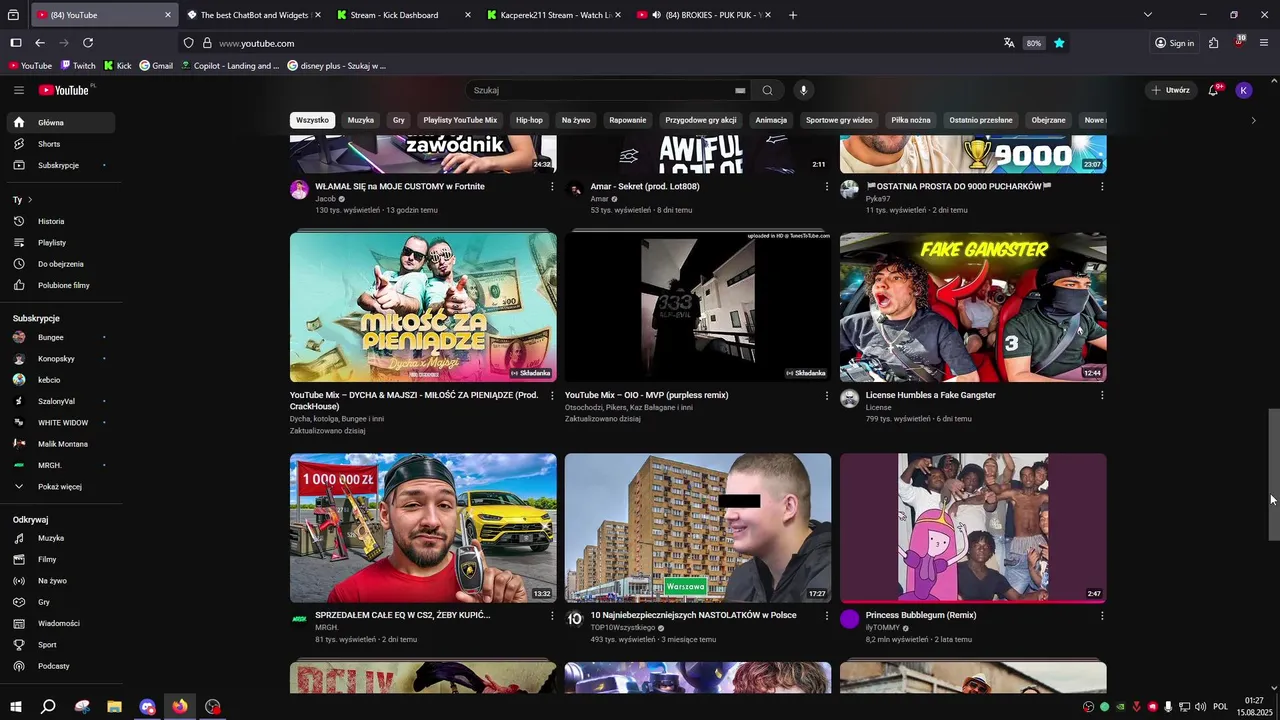Open the MIŁOŚĆ ZA PIENIĄDZE mix thumbnail

coord(423,308)
